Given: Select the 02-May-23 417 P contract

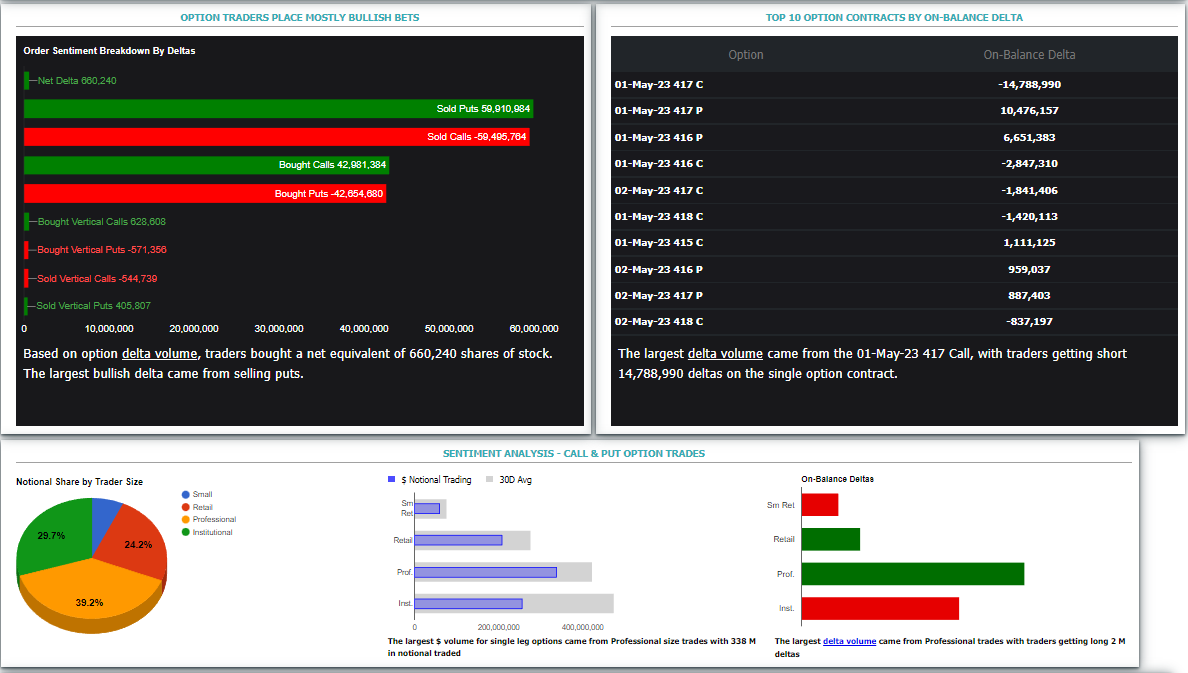Looking at the screenshot, I should coord(894,296).
